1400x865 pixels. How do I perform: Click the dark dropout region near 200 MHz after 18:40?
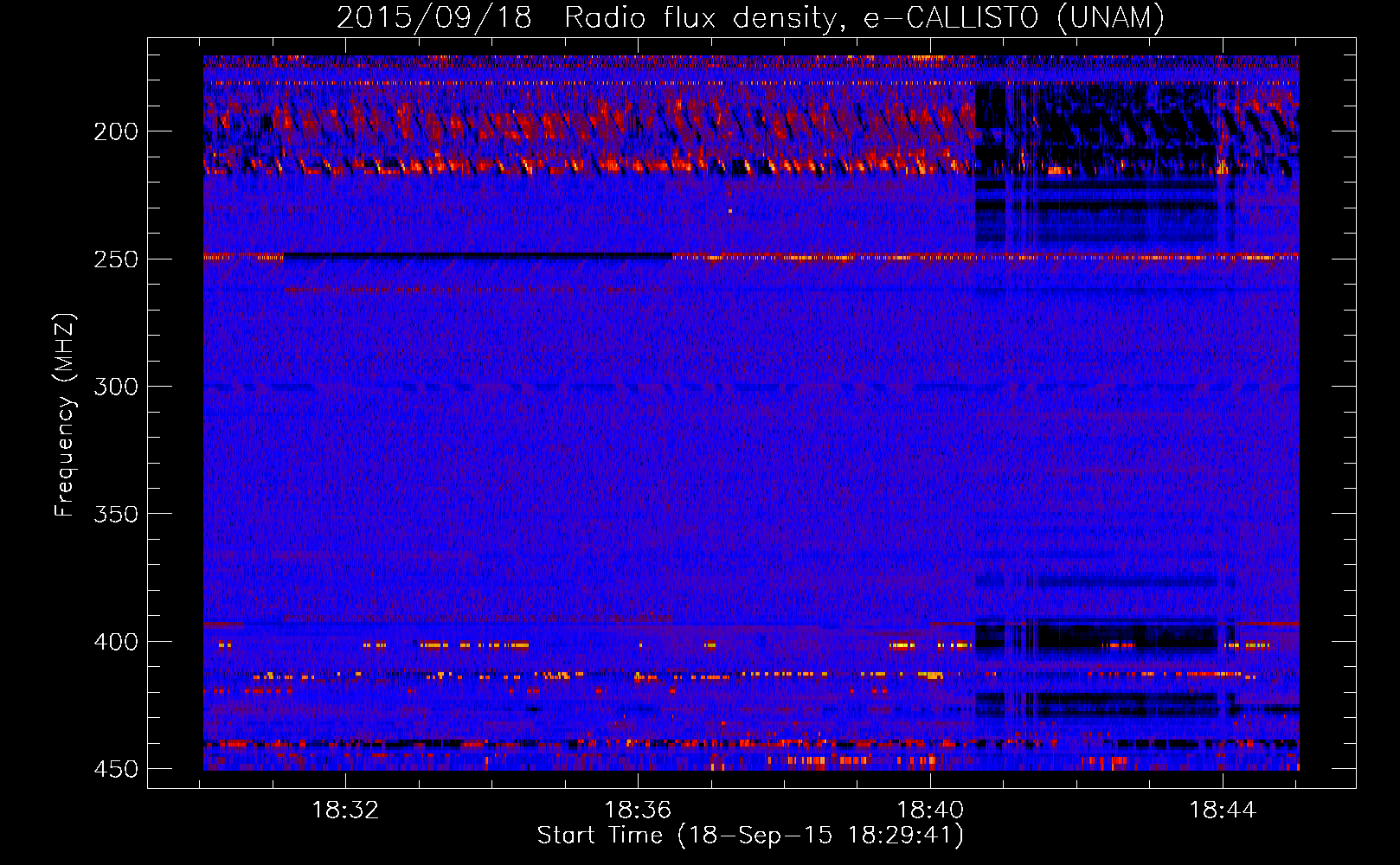(1099, 130)
